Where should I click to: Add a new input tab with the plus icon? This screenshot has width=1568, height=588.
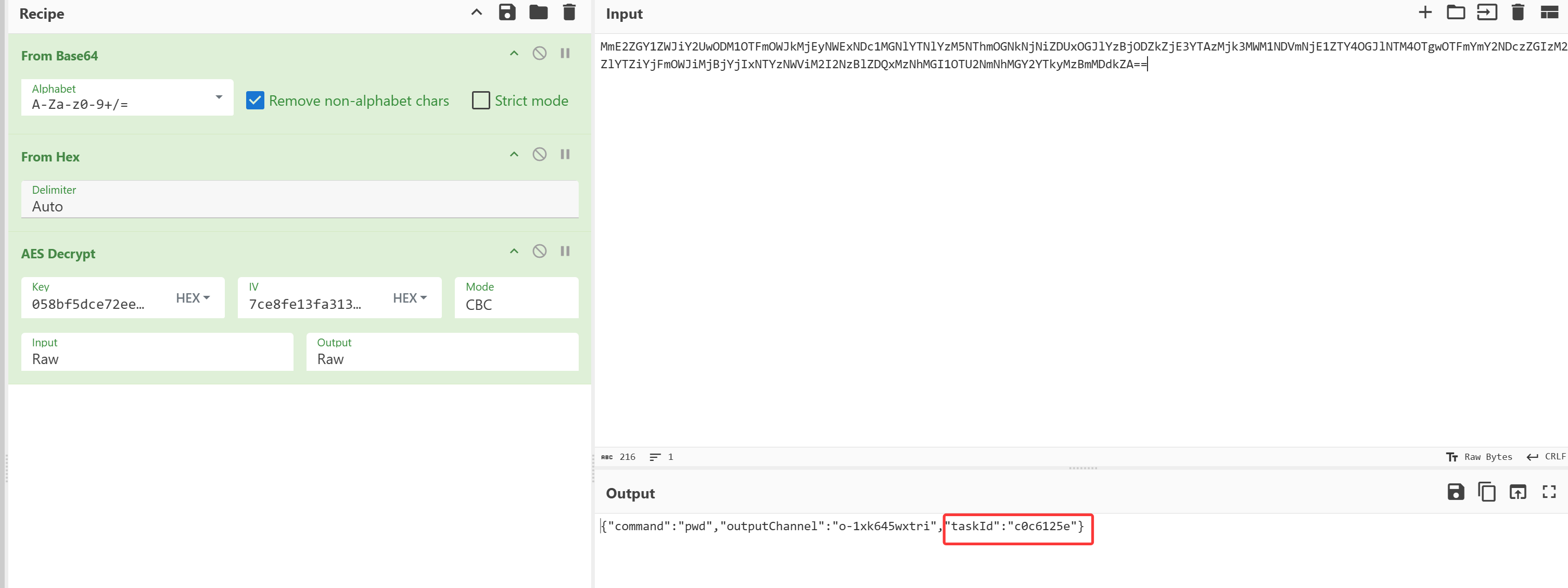pos(1424,12)
